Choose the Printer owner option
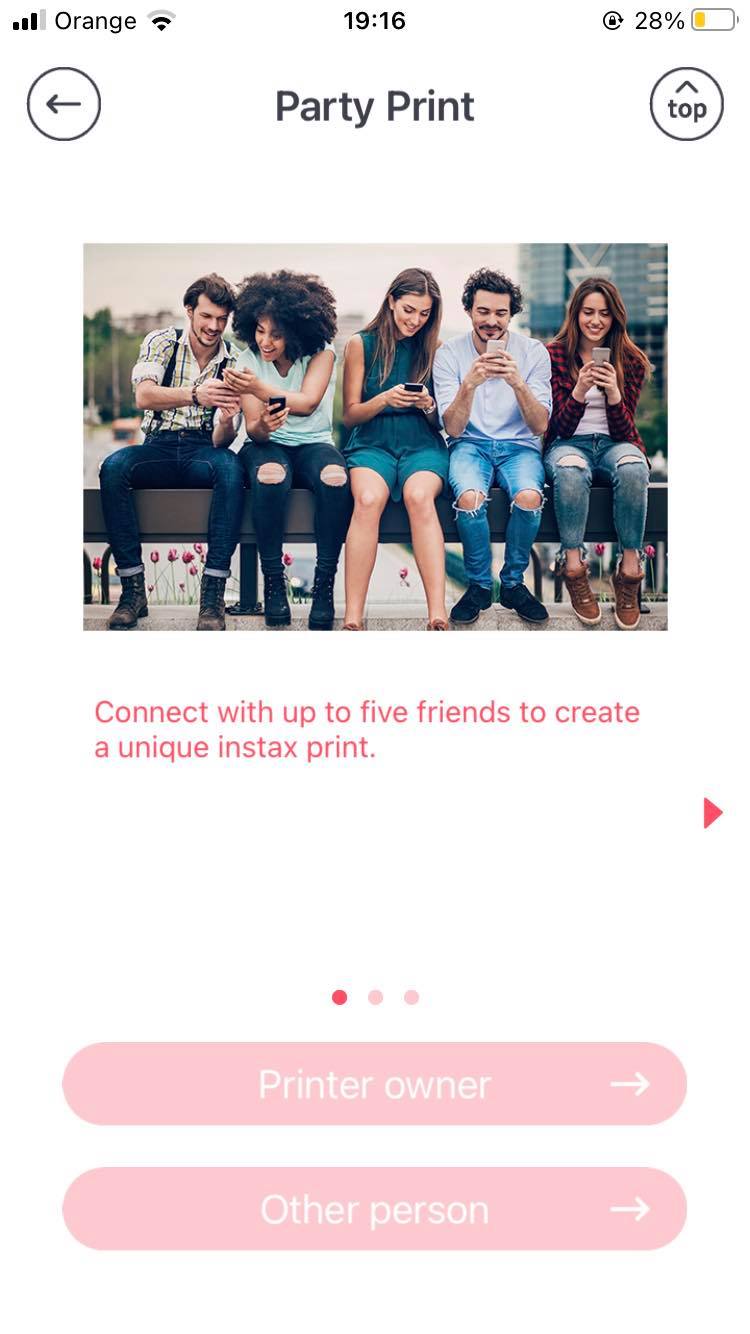The width and height of the screenshot is (750, 1334). point(375,1084)
